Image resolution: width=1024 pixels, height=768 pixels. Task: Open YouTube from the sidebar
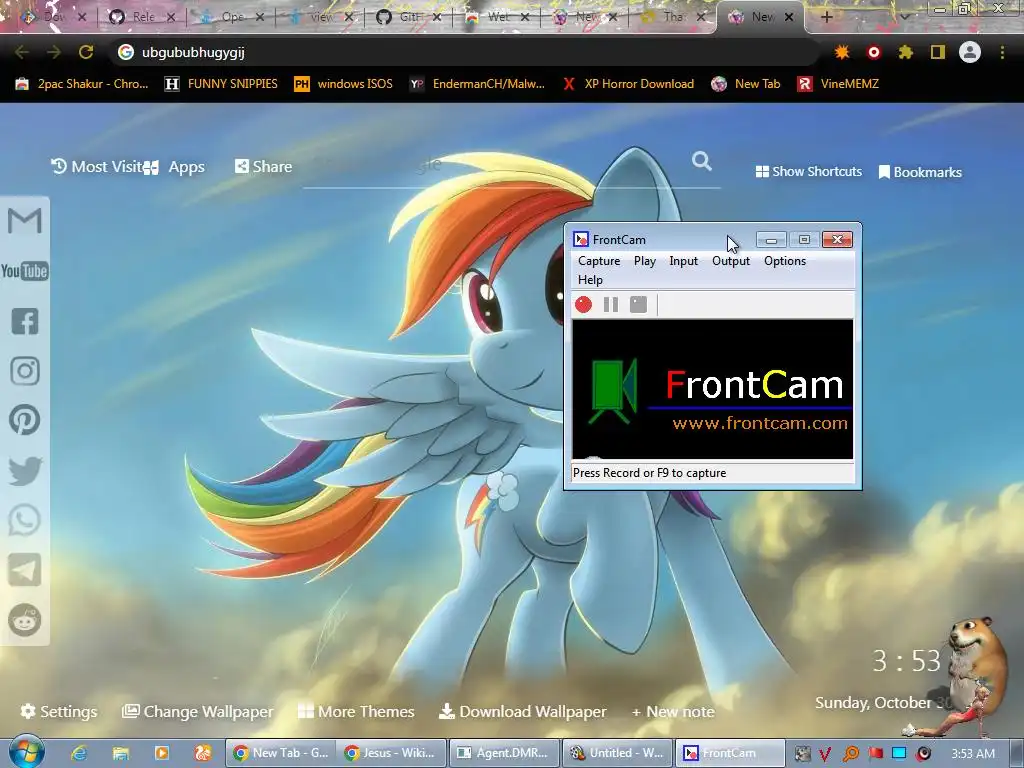25,270
